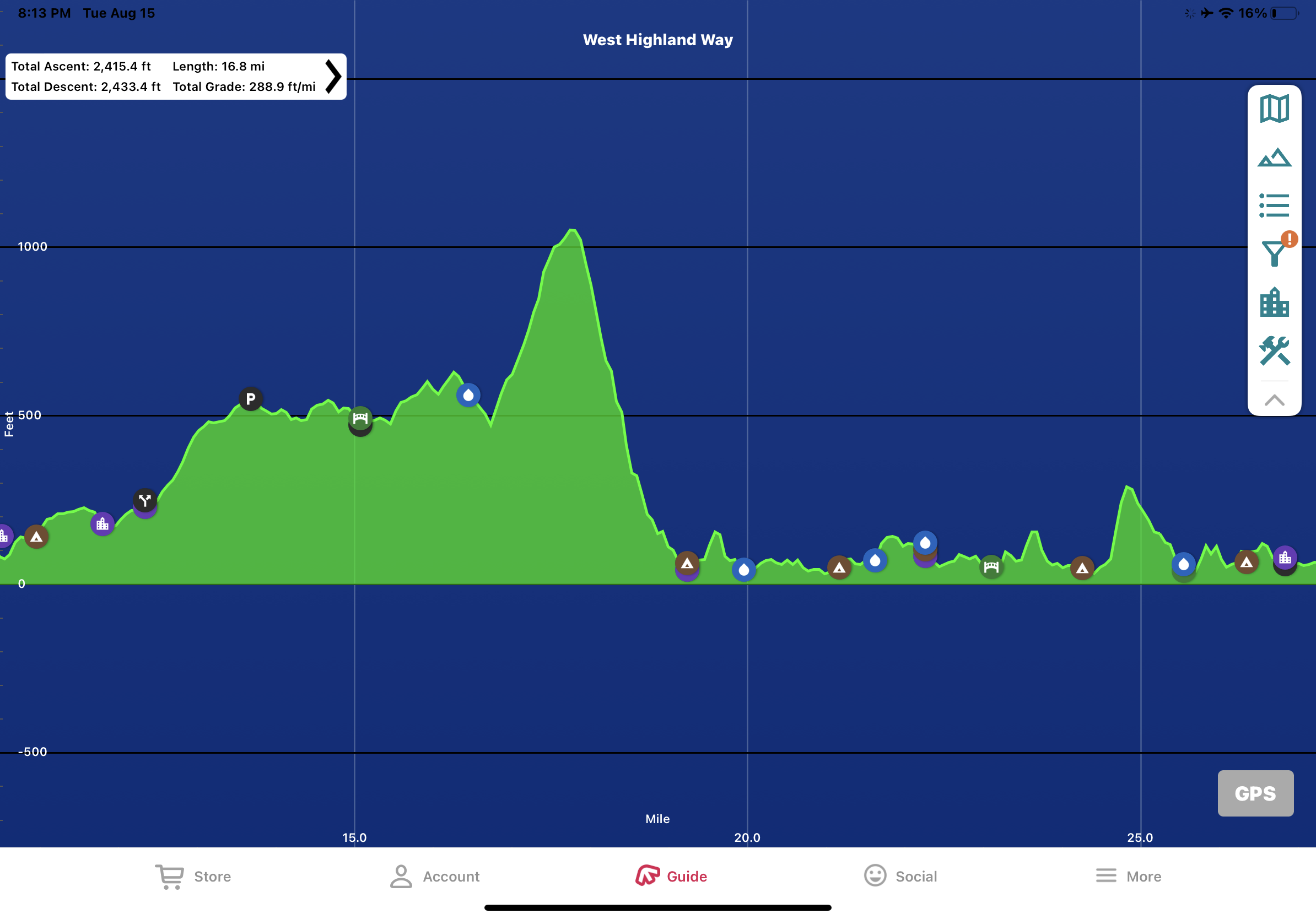Tap the parking waypoint marker

click(251, 399)
